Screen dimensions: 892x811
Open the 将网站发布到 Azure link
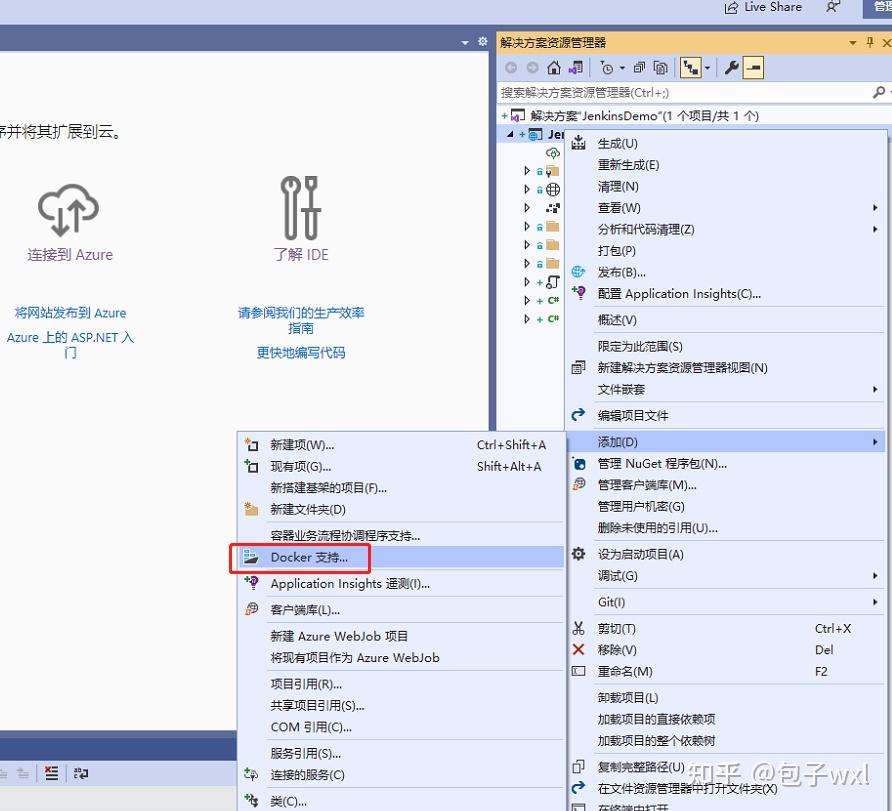pyautogui.click(x=70, y=313)
